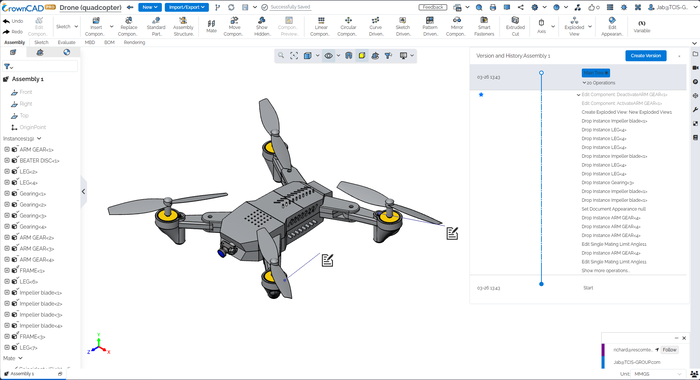Screen dimensions: 700x380
Task: Expand the Sketch dropdown arrow in ribbon
Action: tap(76, 27)
